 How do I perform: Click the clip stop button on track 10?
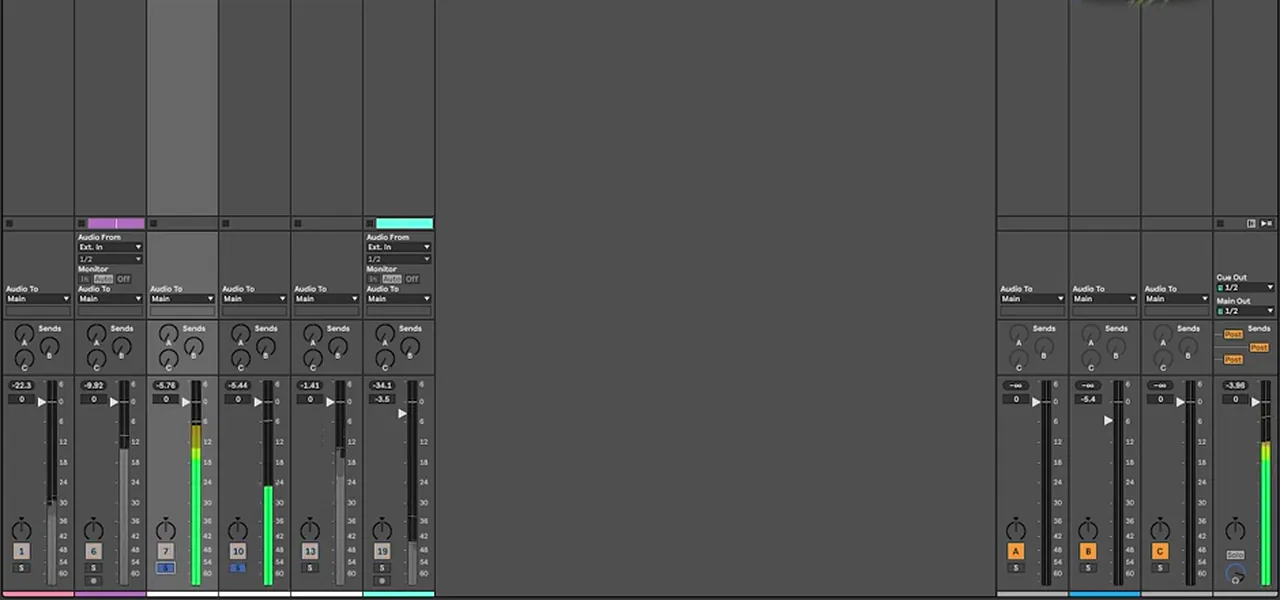[226, 224]
